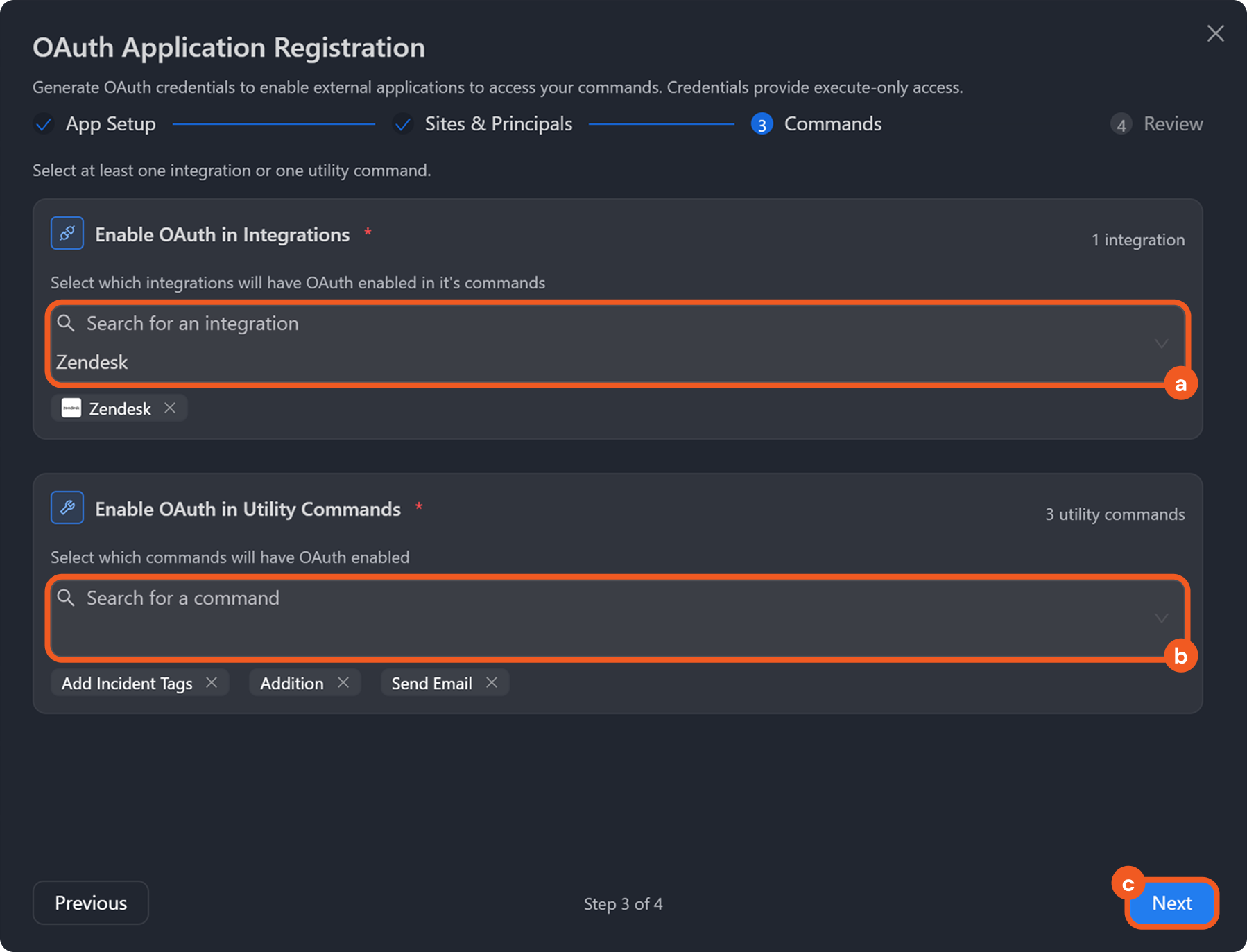Click the integration search magnifier icon

pyautogui.click(x=66, y=323)
